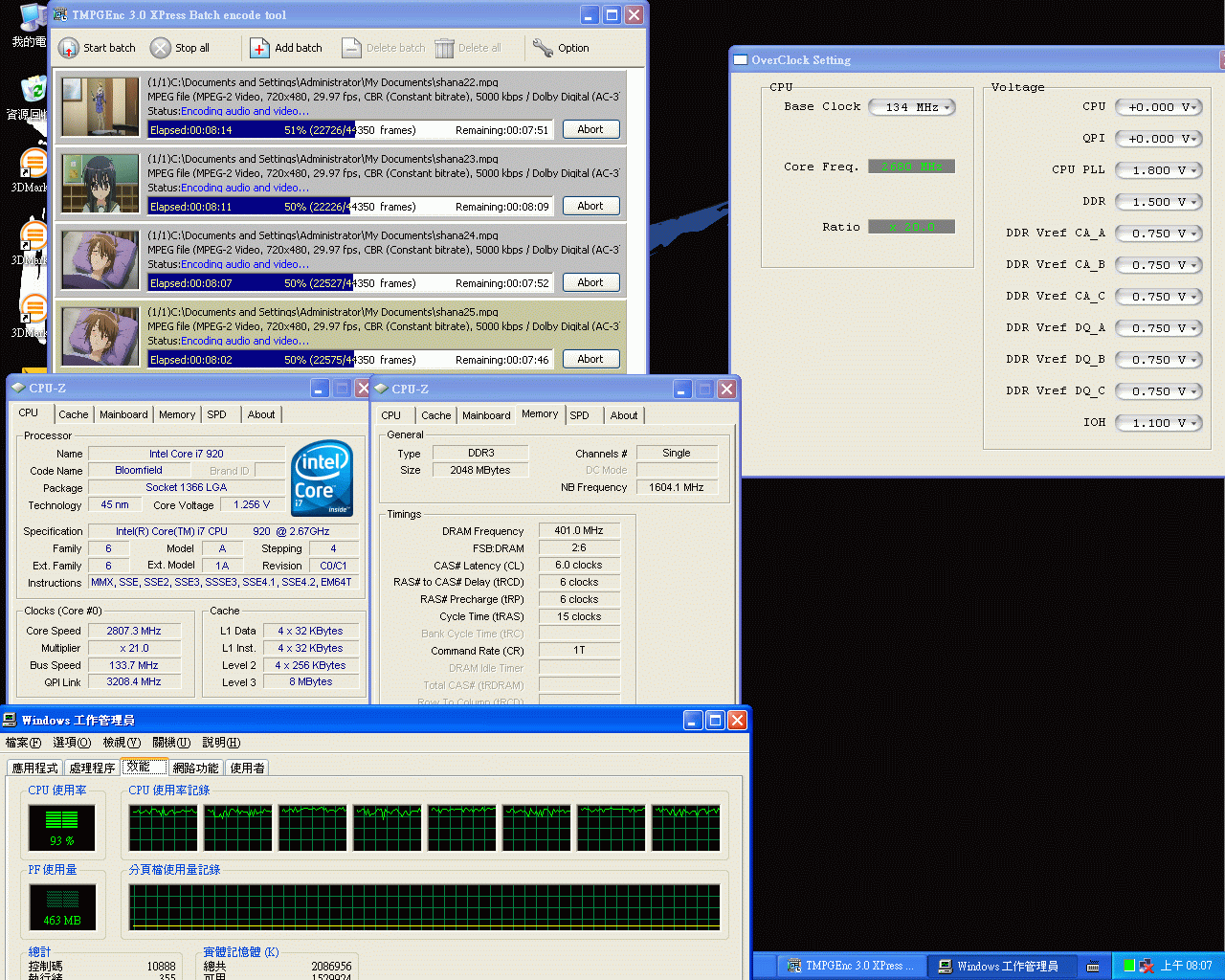This screenshot has width=1225, height=980.
Task: Open the DDR Vref DQ_A dropdown
Action: pos(1158,328)
